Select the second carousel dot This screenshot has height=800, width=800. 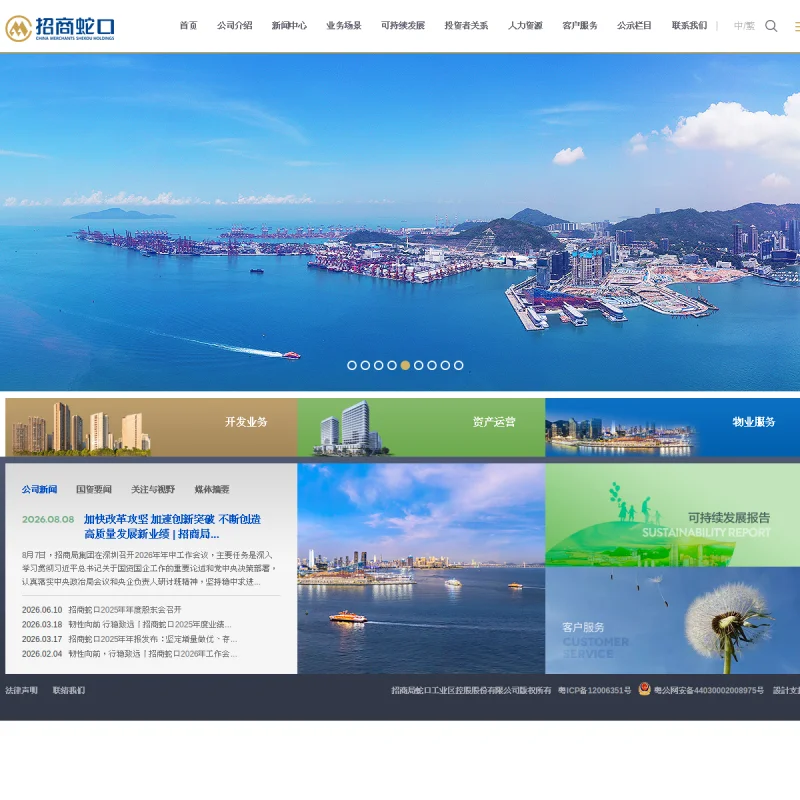coord(365,365)
